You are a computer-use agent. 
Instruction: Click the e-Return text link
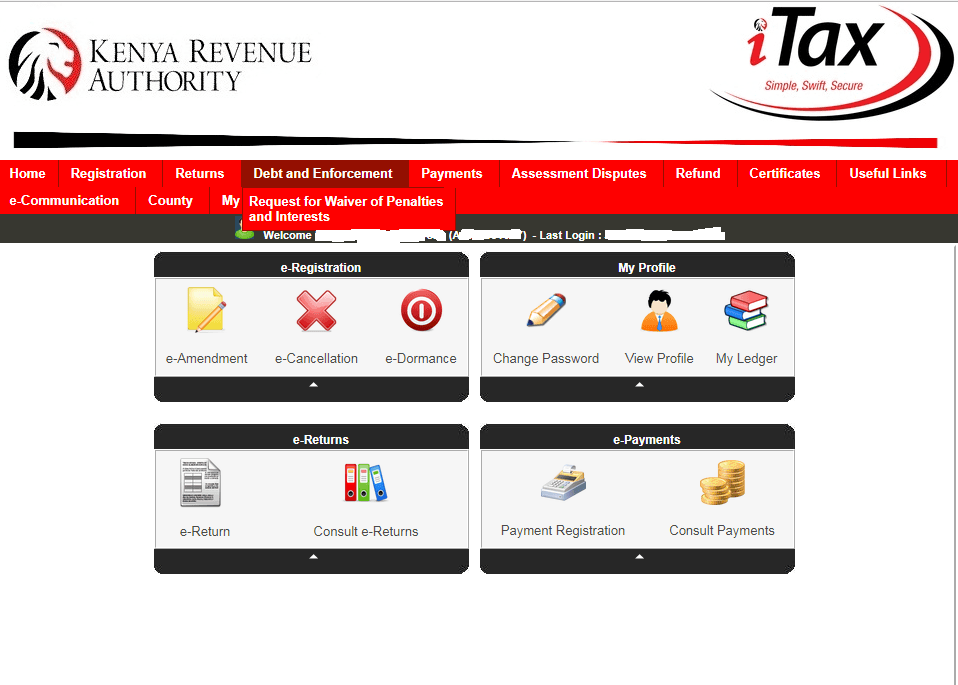[205, 532]
